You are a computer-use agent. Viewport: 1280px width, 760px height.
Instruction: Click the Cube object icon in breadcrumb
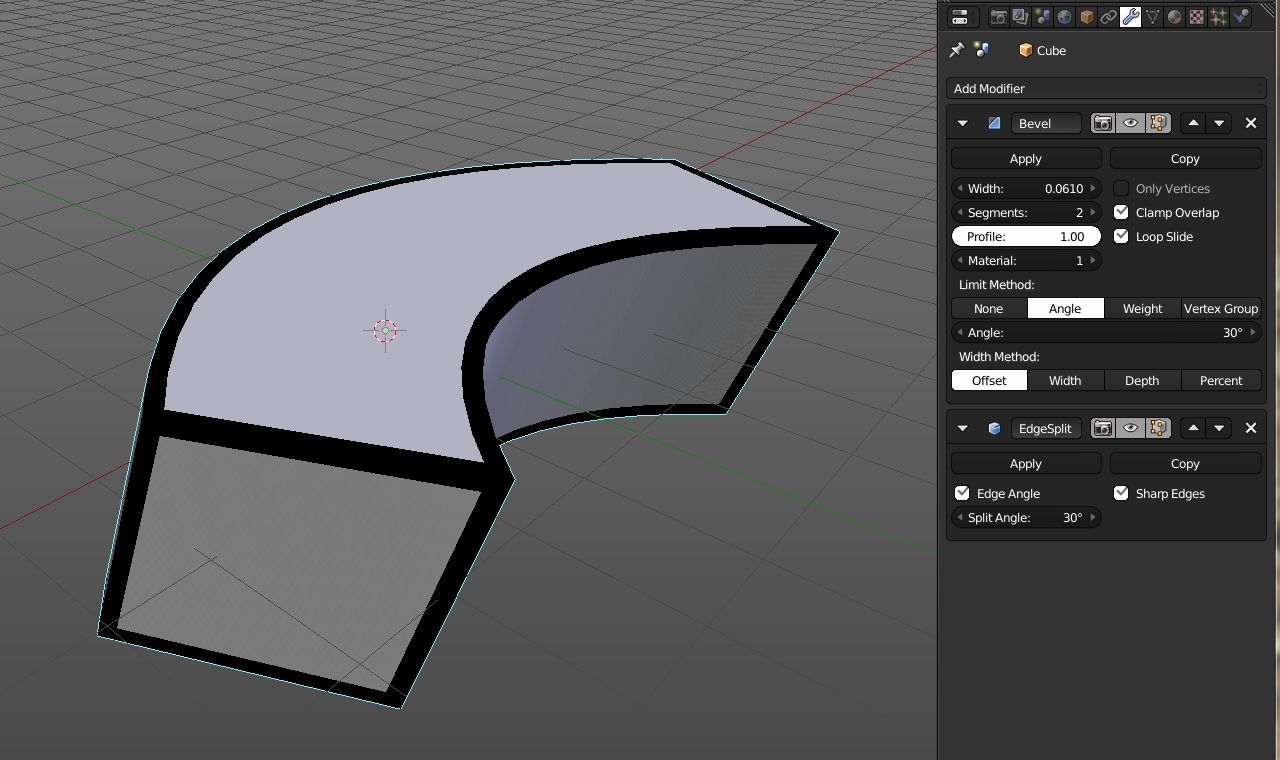click(1025, 50)
